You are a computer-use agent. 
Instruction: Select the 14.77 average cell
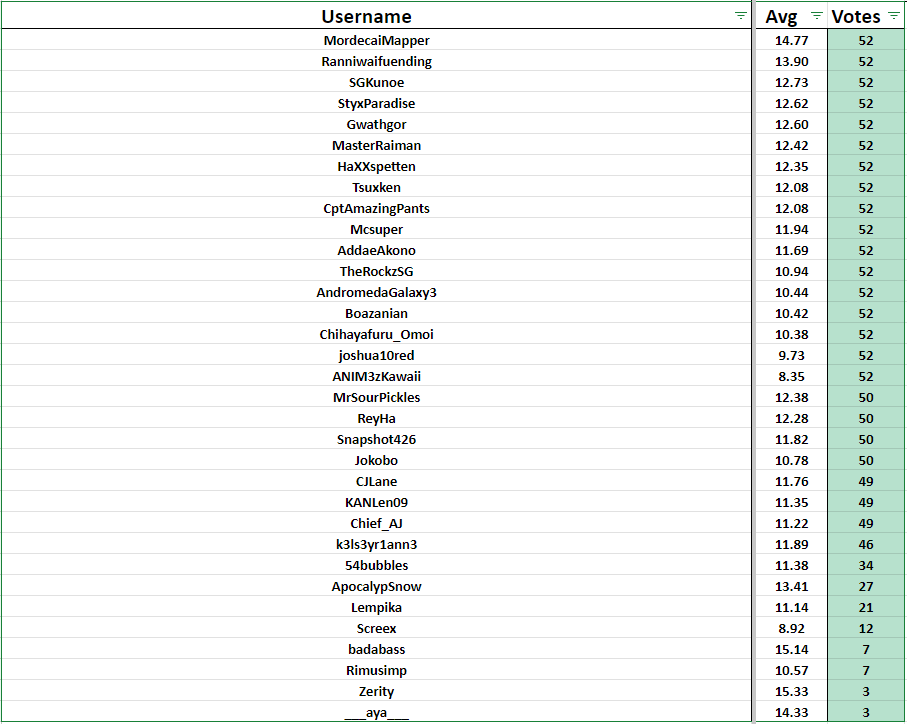point(790,41)
